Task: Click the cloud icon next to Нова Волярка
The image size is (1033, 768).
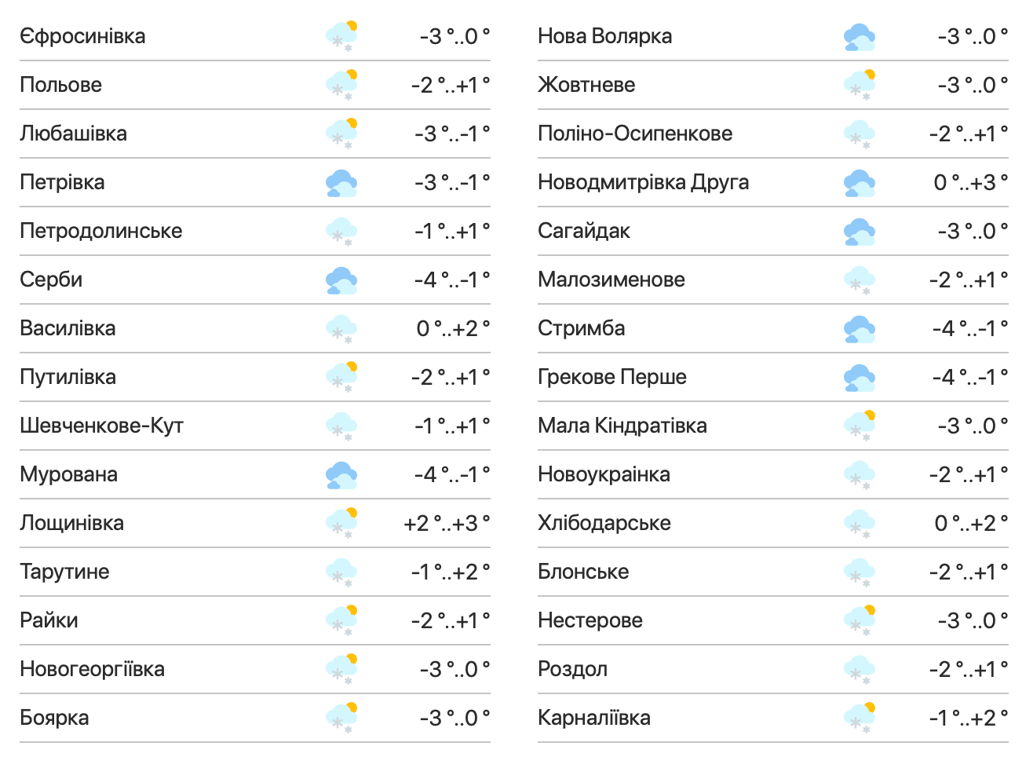Action: [x=859, y=37]
